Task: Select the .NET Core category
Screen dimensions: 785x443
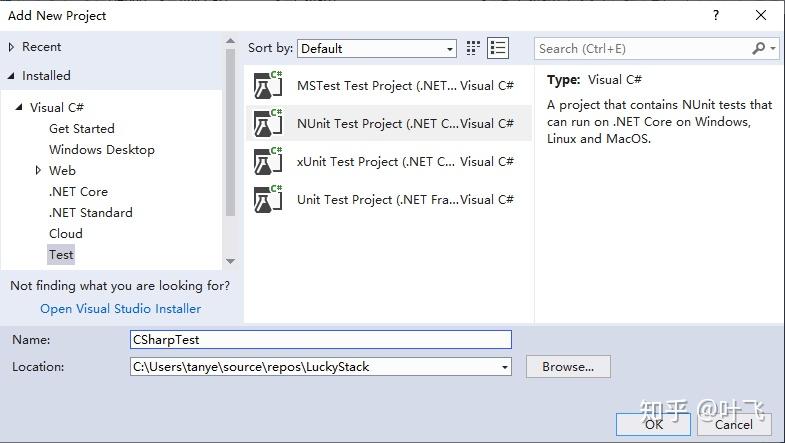Action: coord(78,192)
